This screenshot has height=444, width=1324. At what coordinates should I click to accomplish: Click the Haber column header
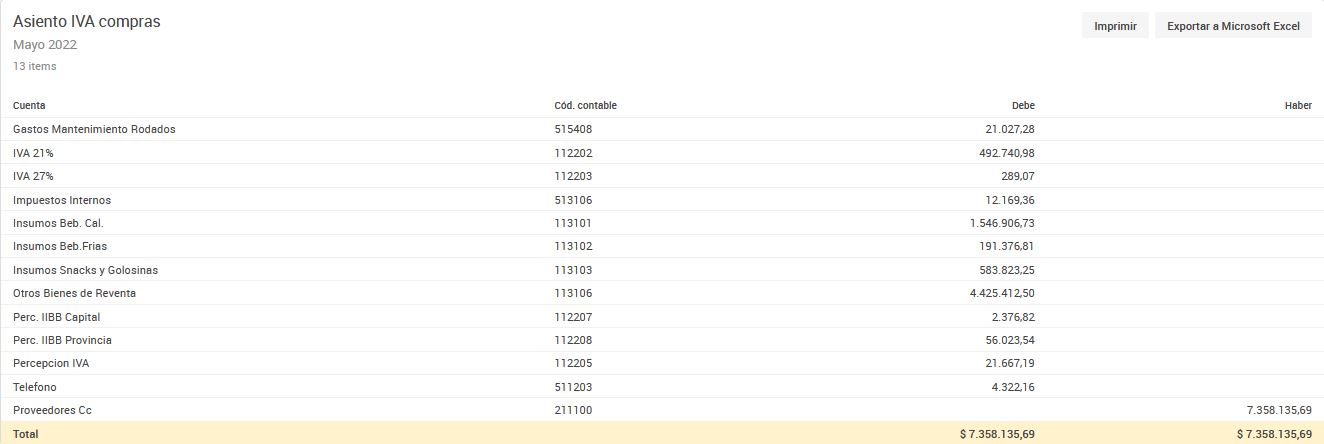(1298, 105)
